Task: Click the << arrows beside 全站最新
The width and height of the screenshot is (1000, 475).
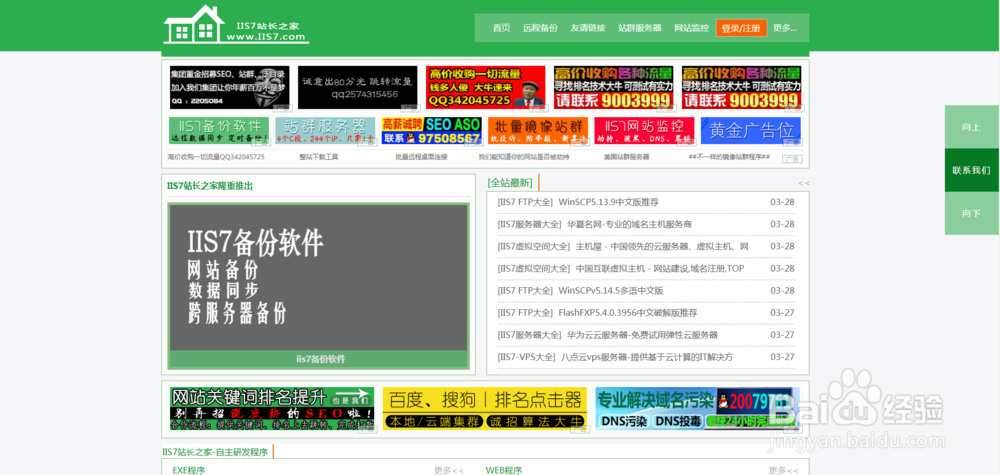Action: coord(804,184)
